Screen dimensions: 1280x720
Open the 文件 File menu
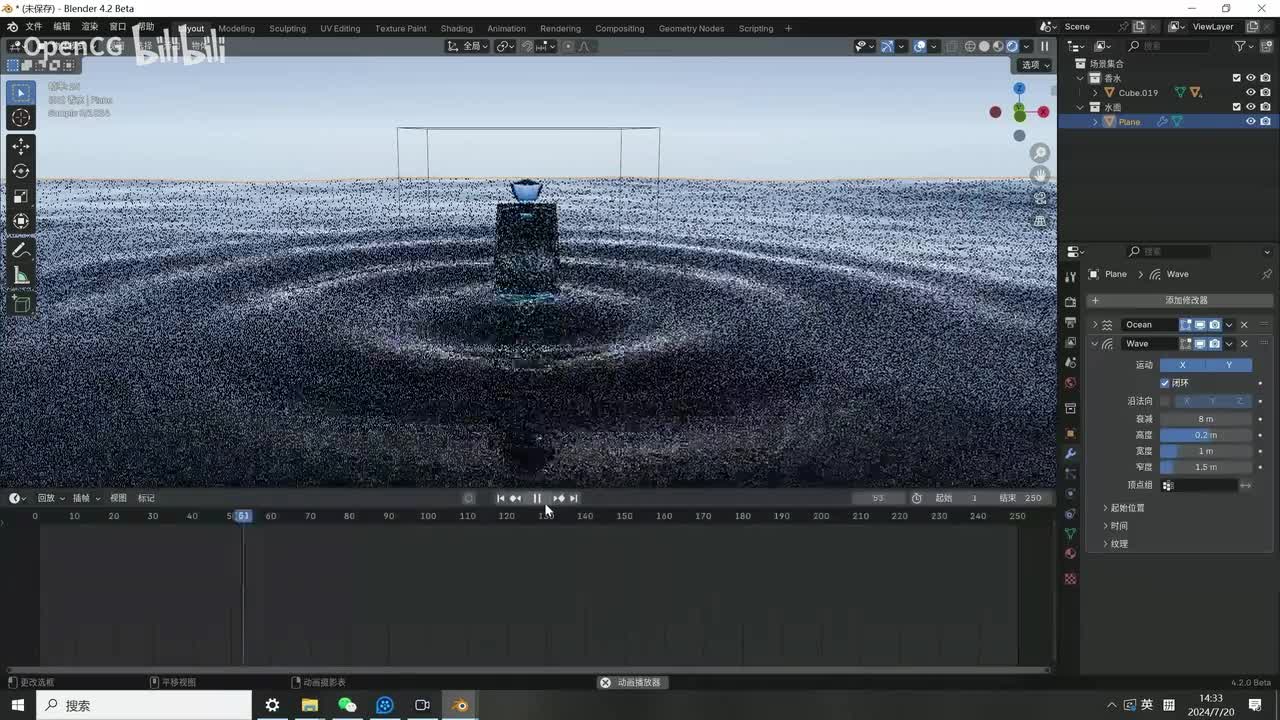pyautogui.click(x=33, y=27)
